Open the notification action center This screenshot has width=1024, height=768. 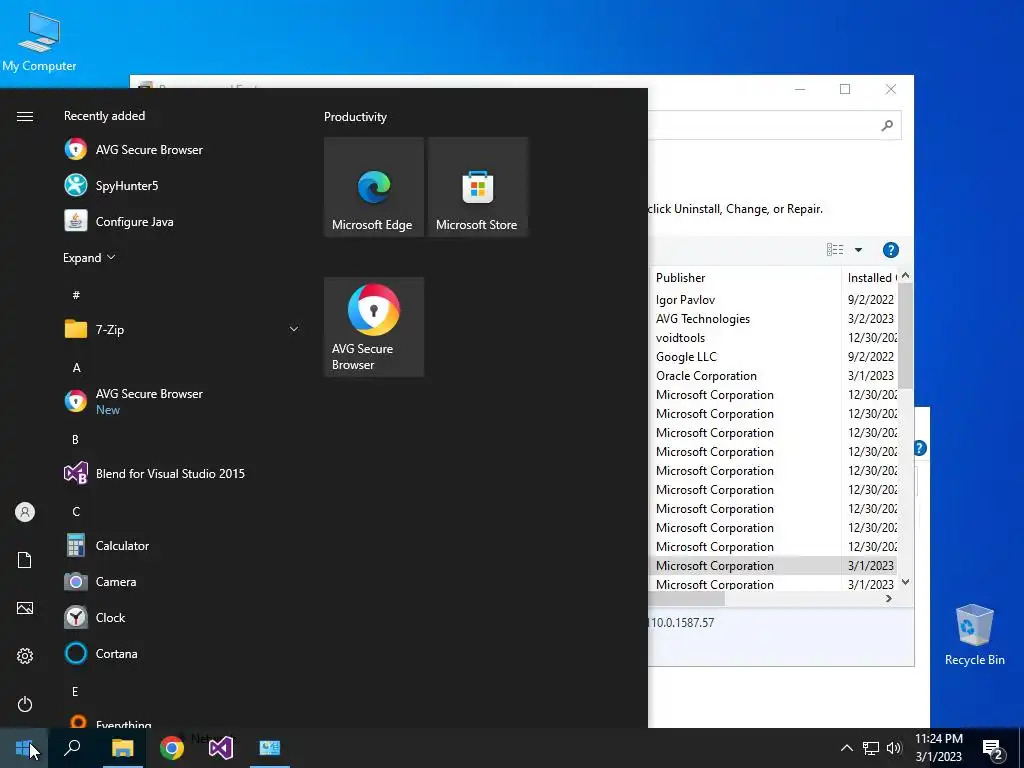pyautogui.click(x=993, y=749)
